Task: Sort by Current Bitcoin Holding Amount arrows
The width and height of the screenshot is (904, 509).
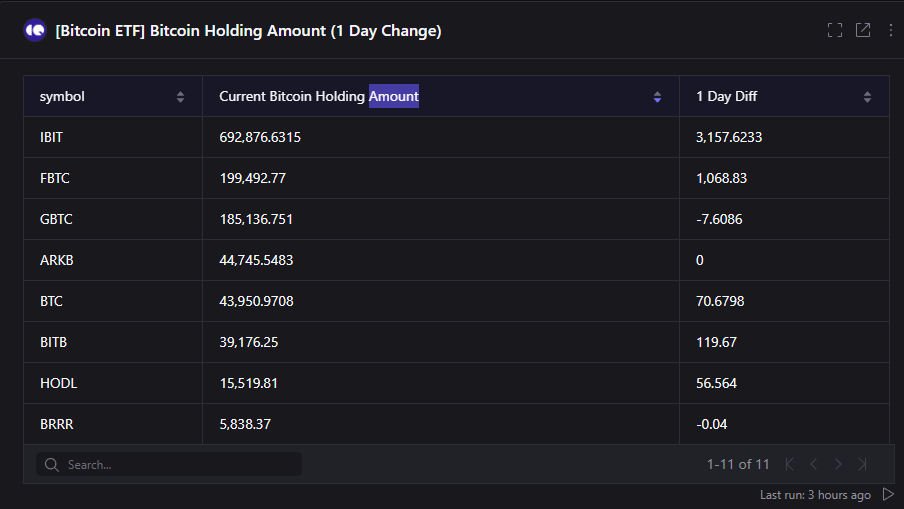Action: coord(657,97)
